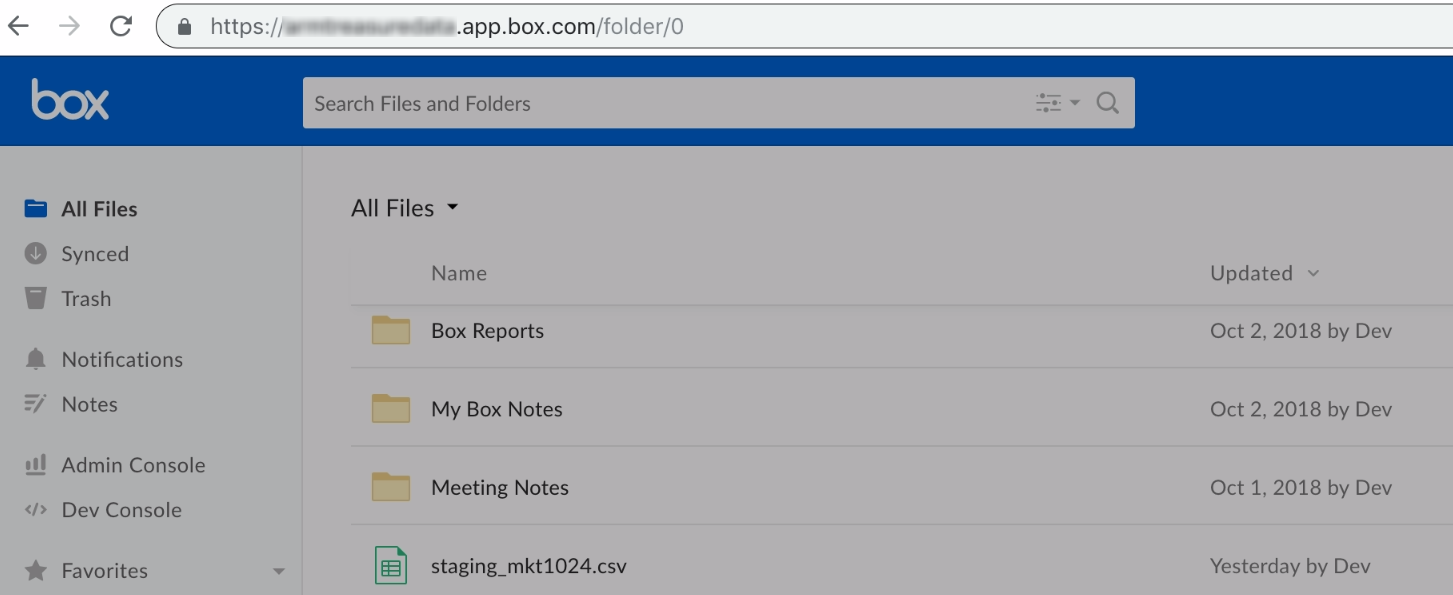
Task: Click the Dev Console code icon
Action: (36, 510)
